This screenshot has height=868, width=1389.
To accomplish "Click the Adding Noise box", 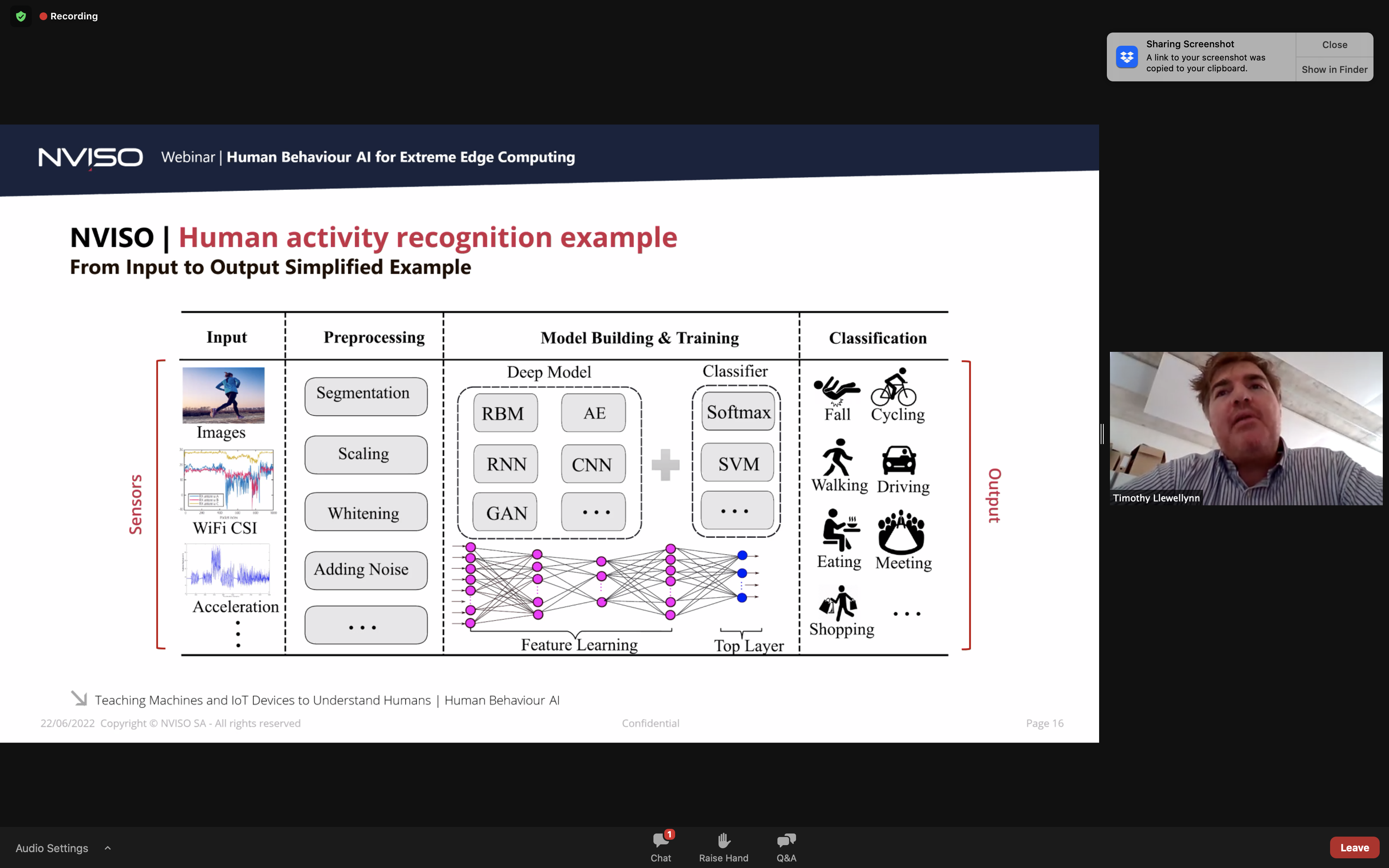I will (365, 570).
